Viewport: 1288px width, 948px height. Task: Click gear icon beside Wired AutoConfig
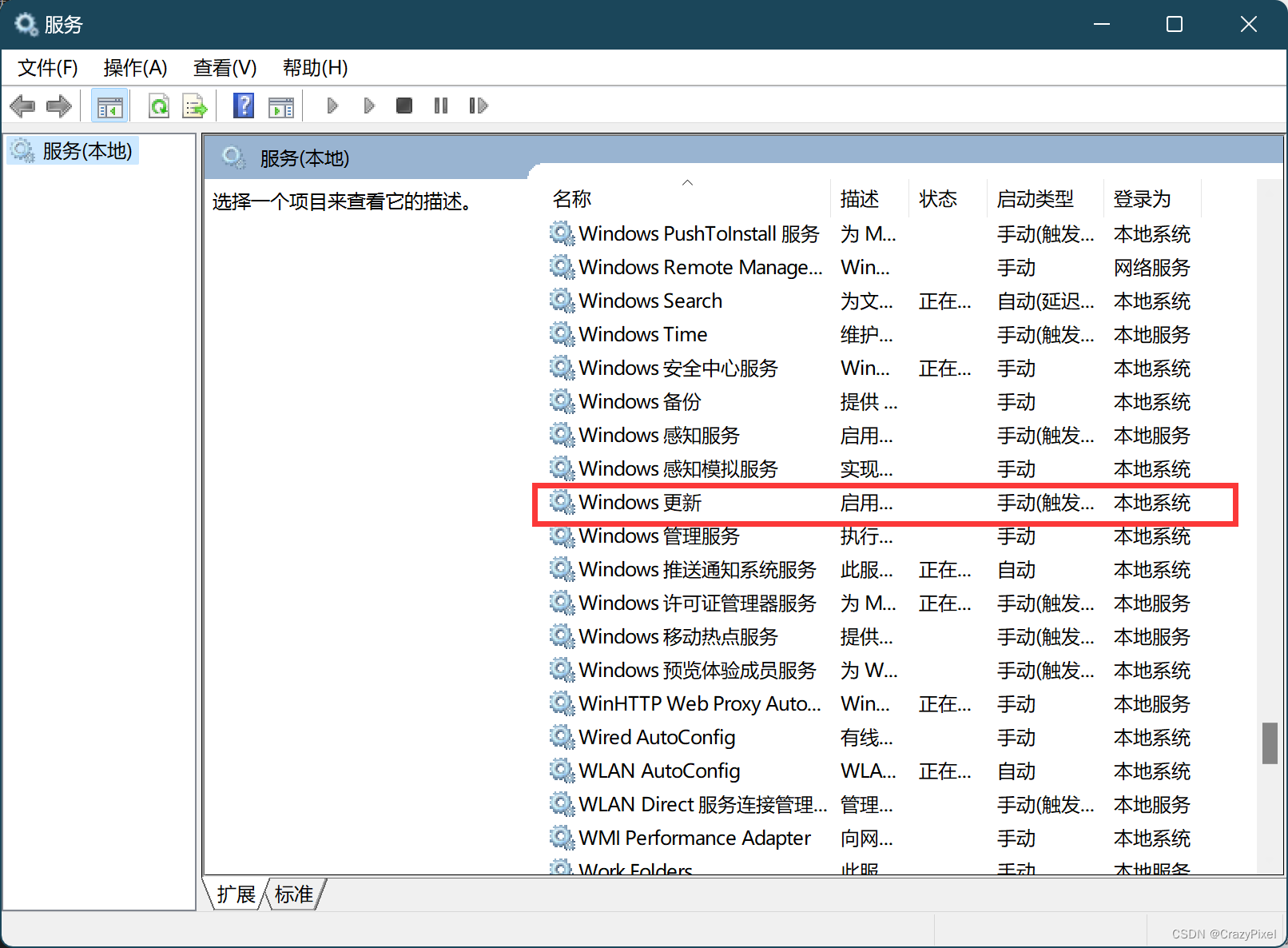[562, 738]
